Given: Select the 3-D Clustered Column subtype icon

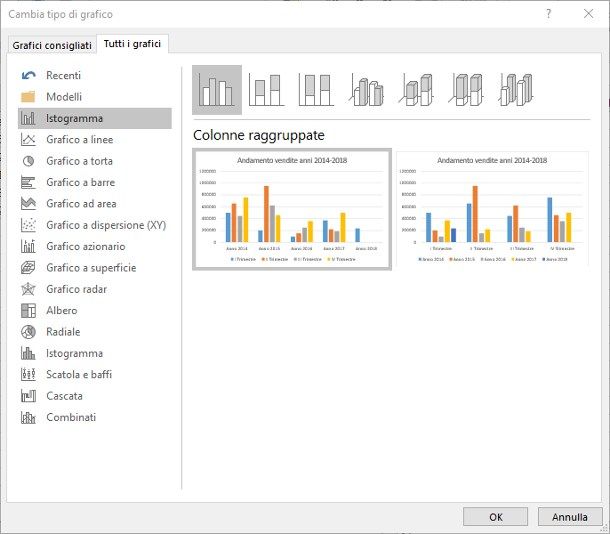Looking at the screenshot, I should (x=366, y=90).
